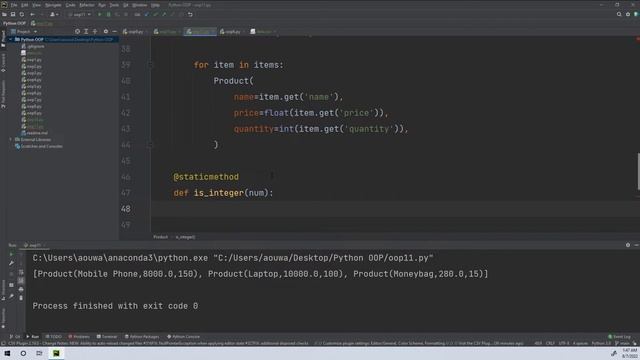
Task: Click the Print icon in Run panel
Action: [x=21, y=289]
